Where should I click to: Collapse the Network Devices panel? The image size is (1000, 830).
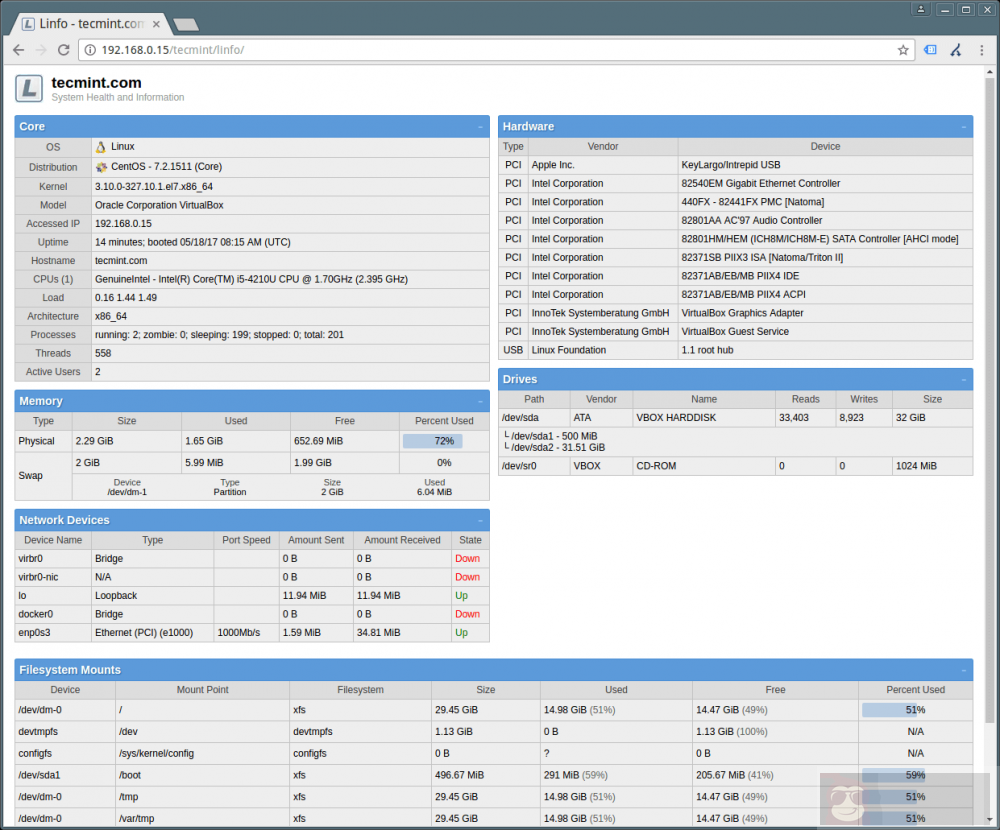(481, 520)
